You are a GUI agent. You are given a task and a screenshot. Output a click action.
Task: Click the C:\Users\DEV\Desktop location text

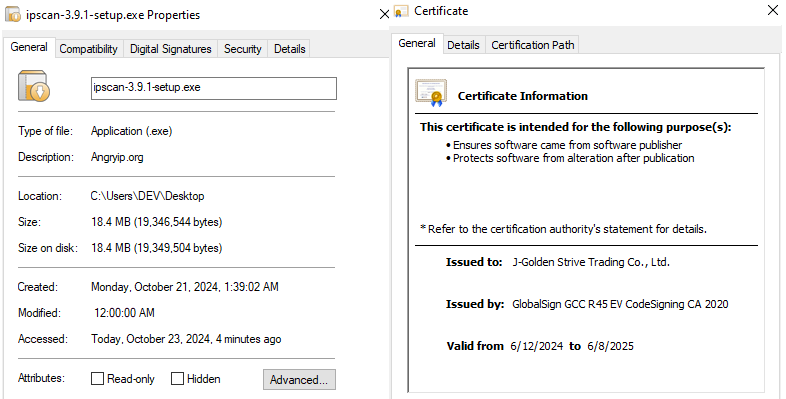147,196
